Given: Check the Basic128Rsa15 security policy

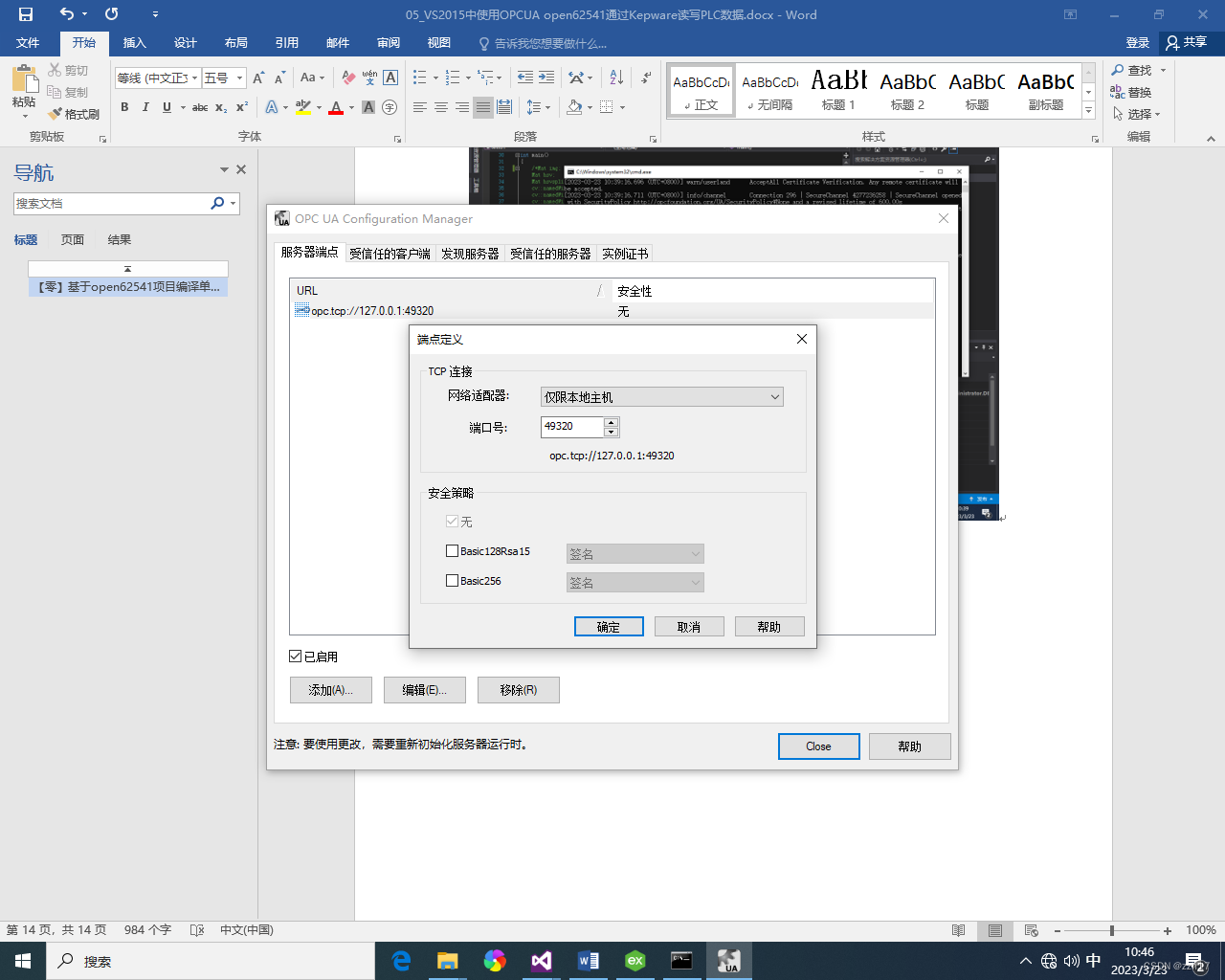Looking at the screenshot, I should click(453, 551).
